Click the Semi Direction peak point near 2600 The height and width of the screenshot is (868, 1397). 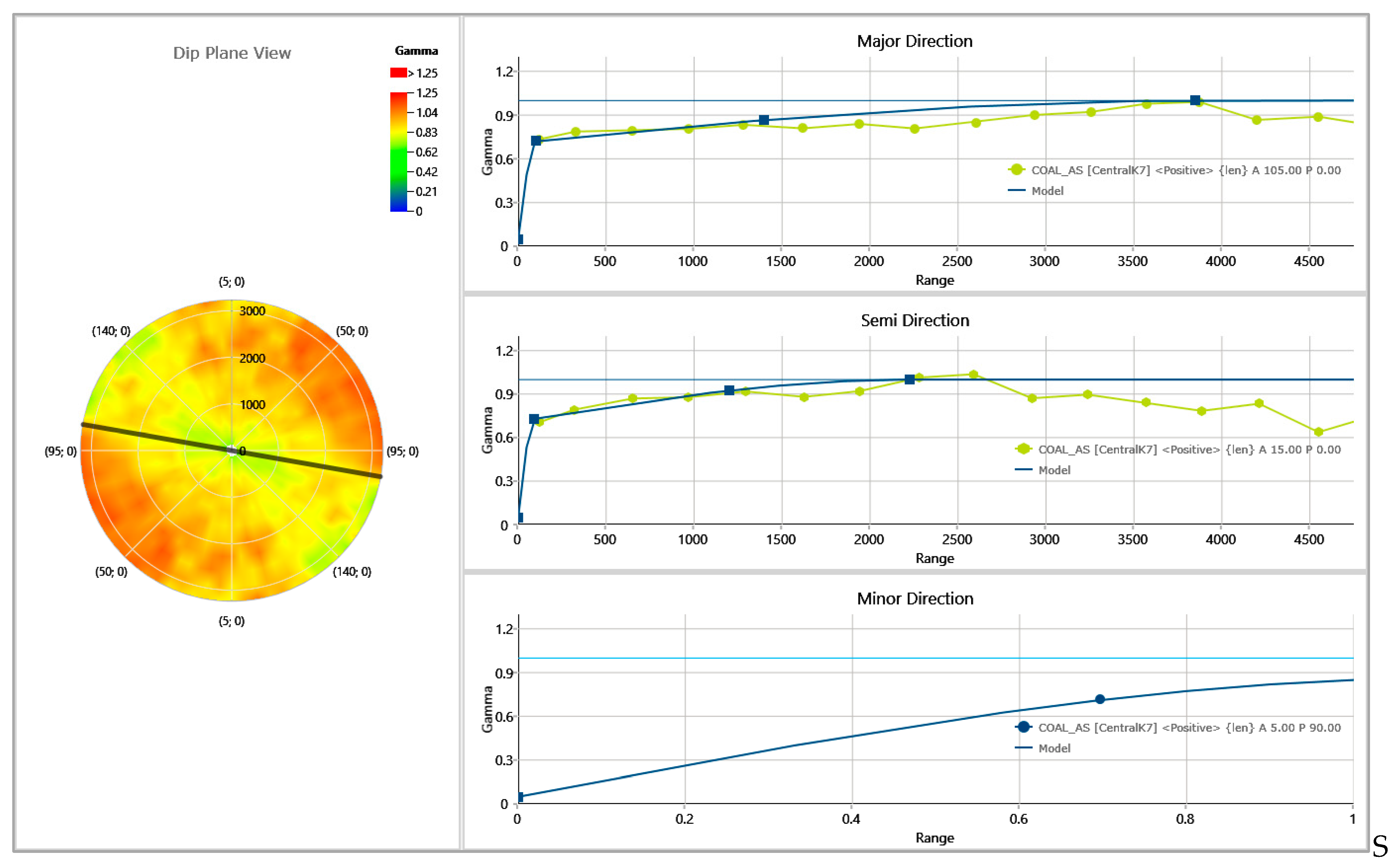pos(973,375)
